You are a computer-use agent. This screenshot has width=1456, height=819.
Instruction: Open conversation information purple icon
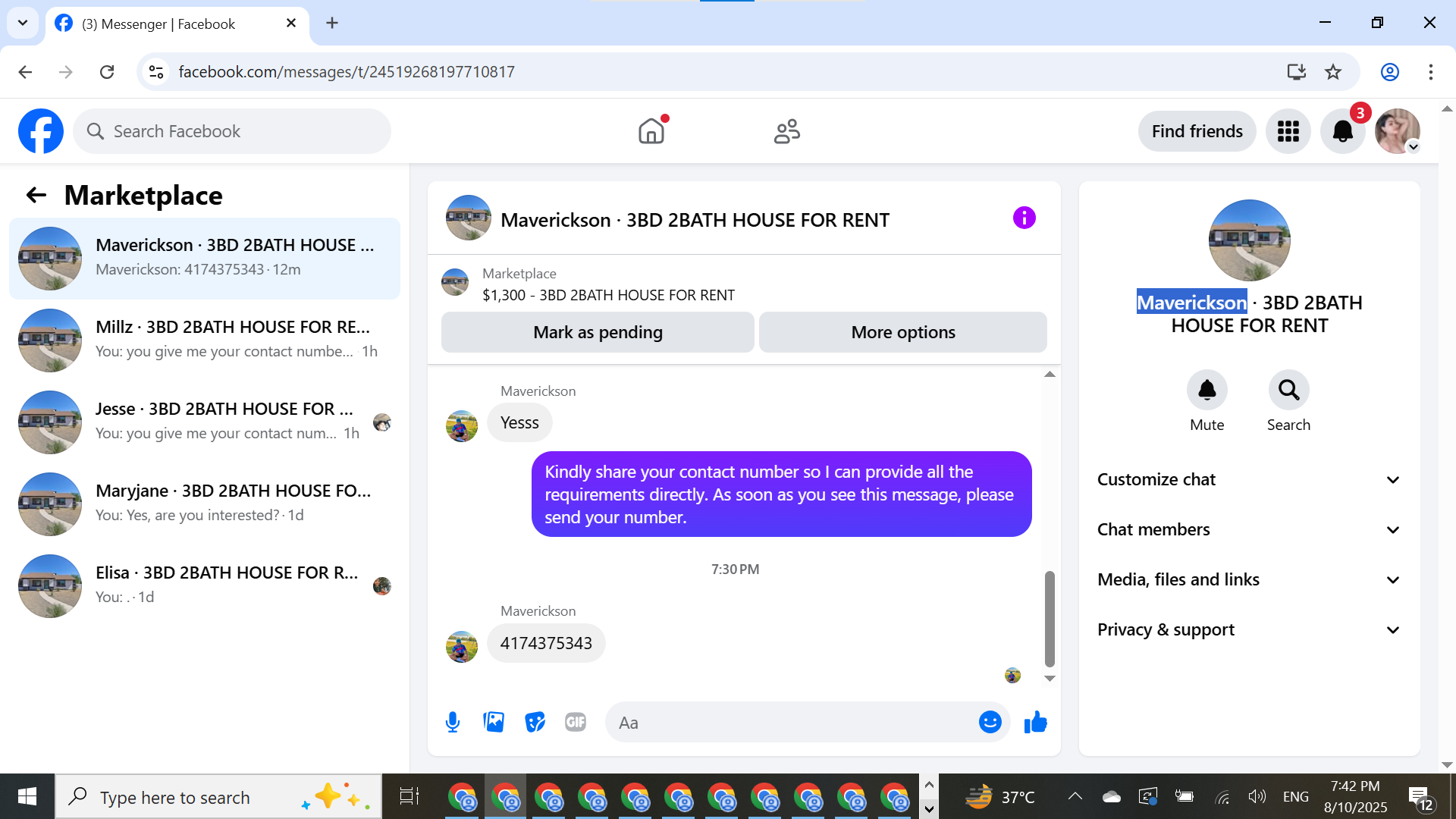[x=1024, y=218]
